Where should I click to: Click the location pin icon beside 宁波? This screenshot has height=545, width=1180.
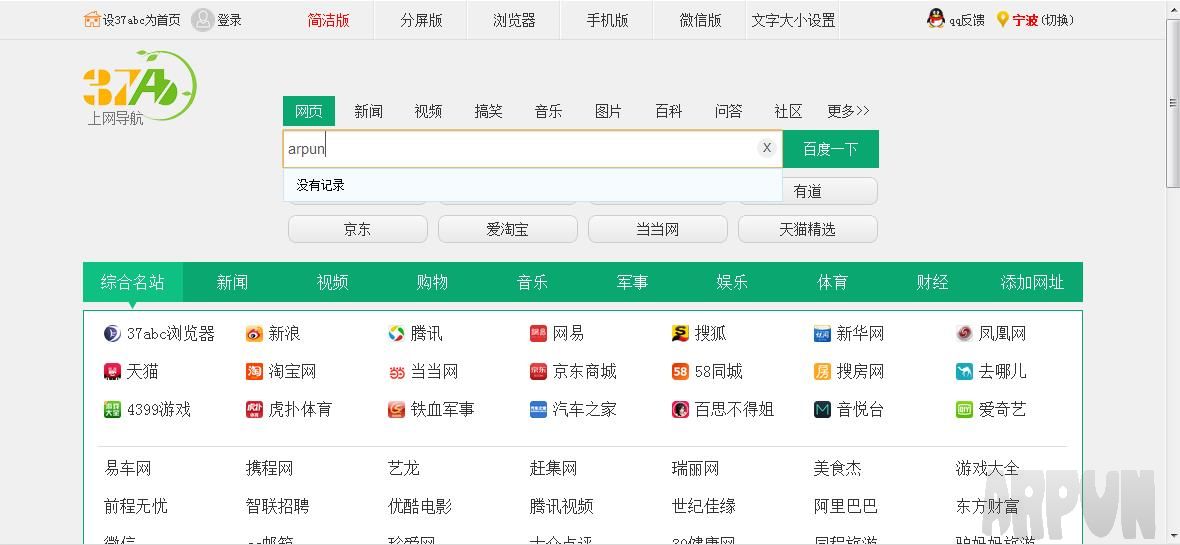pyautogui.click(x=1002, y=20)
